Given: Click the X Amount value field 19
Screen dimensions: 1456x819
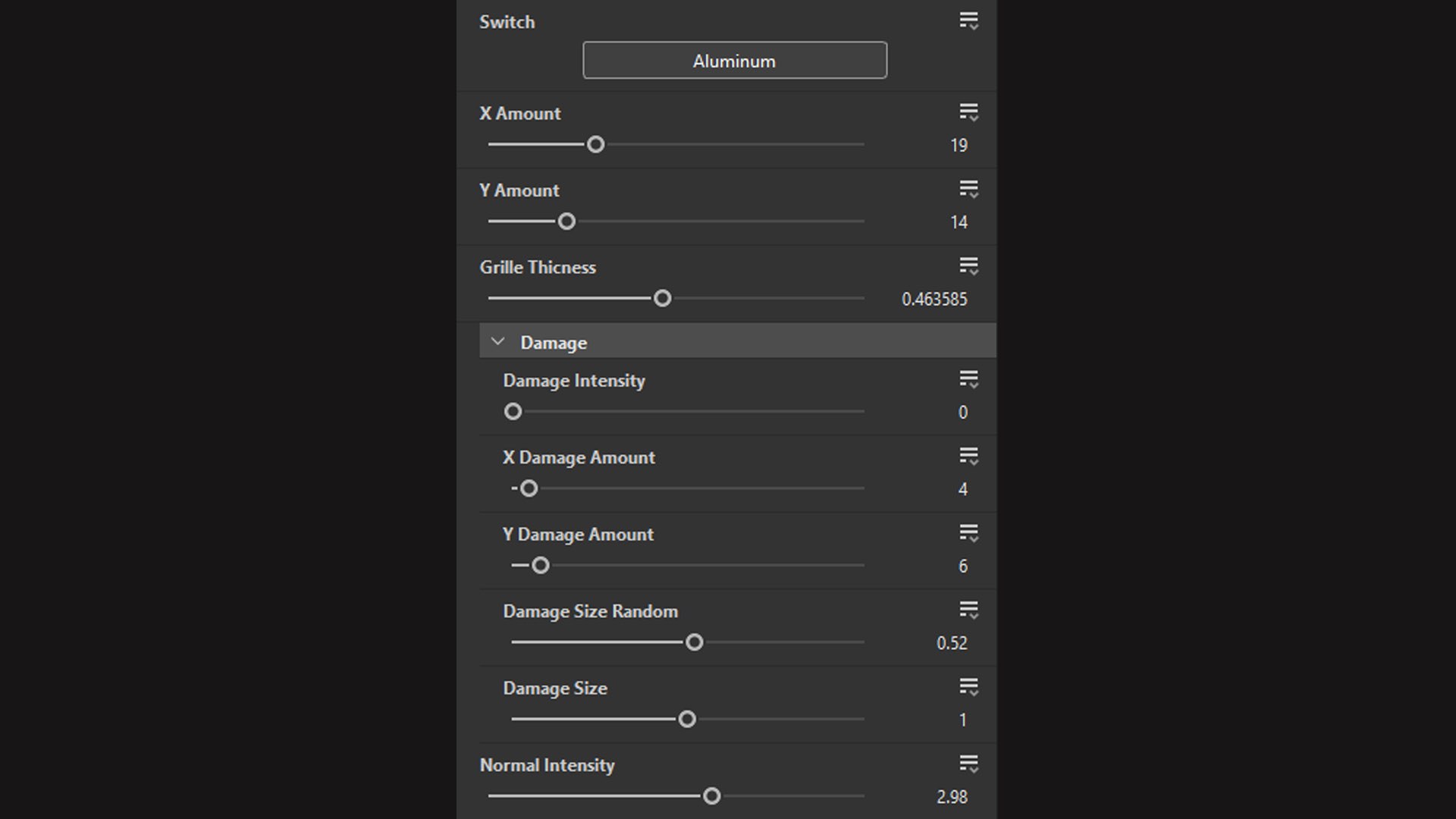Looking at the screenshot, I should pyautogui.click(x=959, y=146).
